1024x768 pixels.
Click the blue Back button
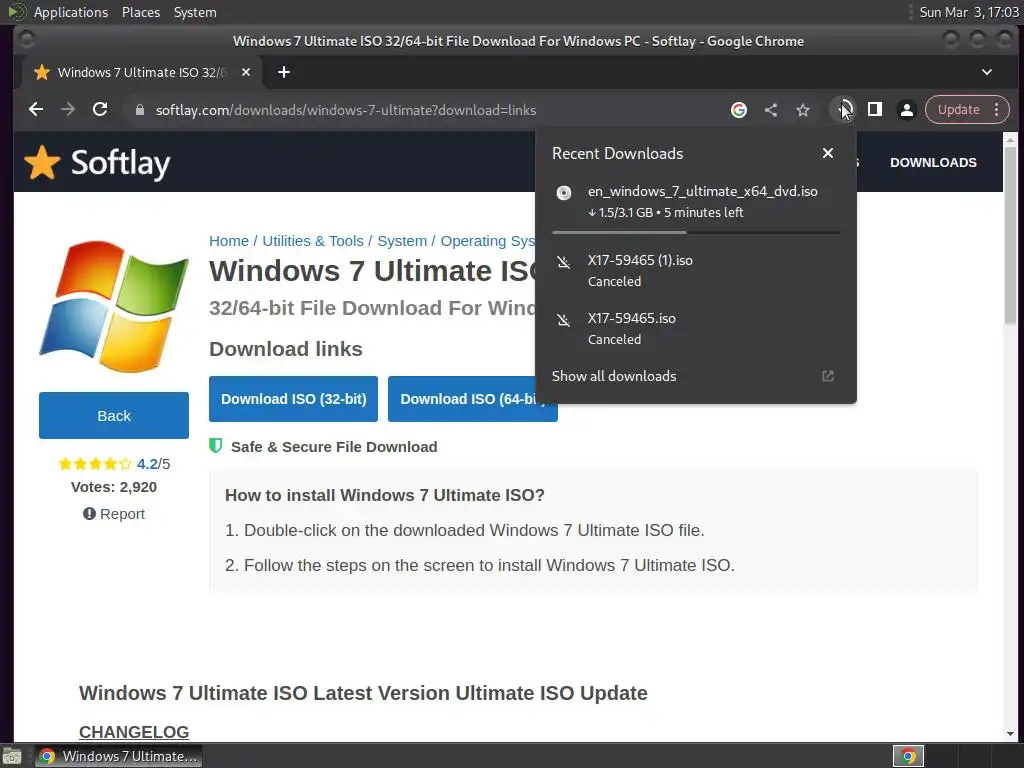[x=114, y=415]
